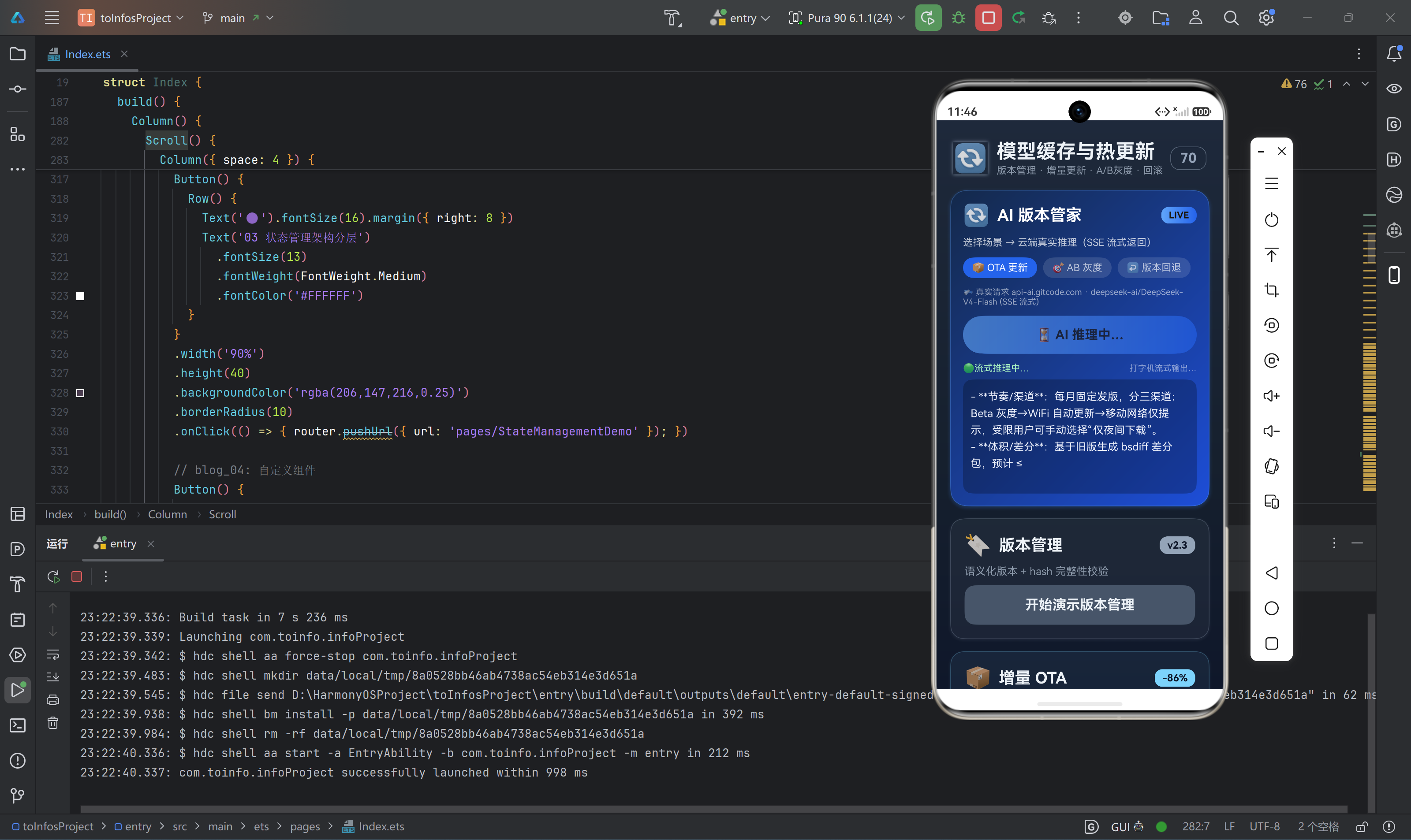Decrease emulator volume

point(1272,431)
